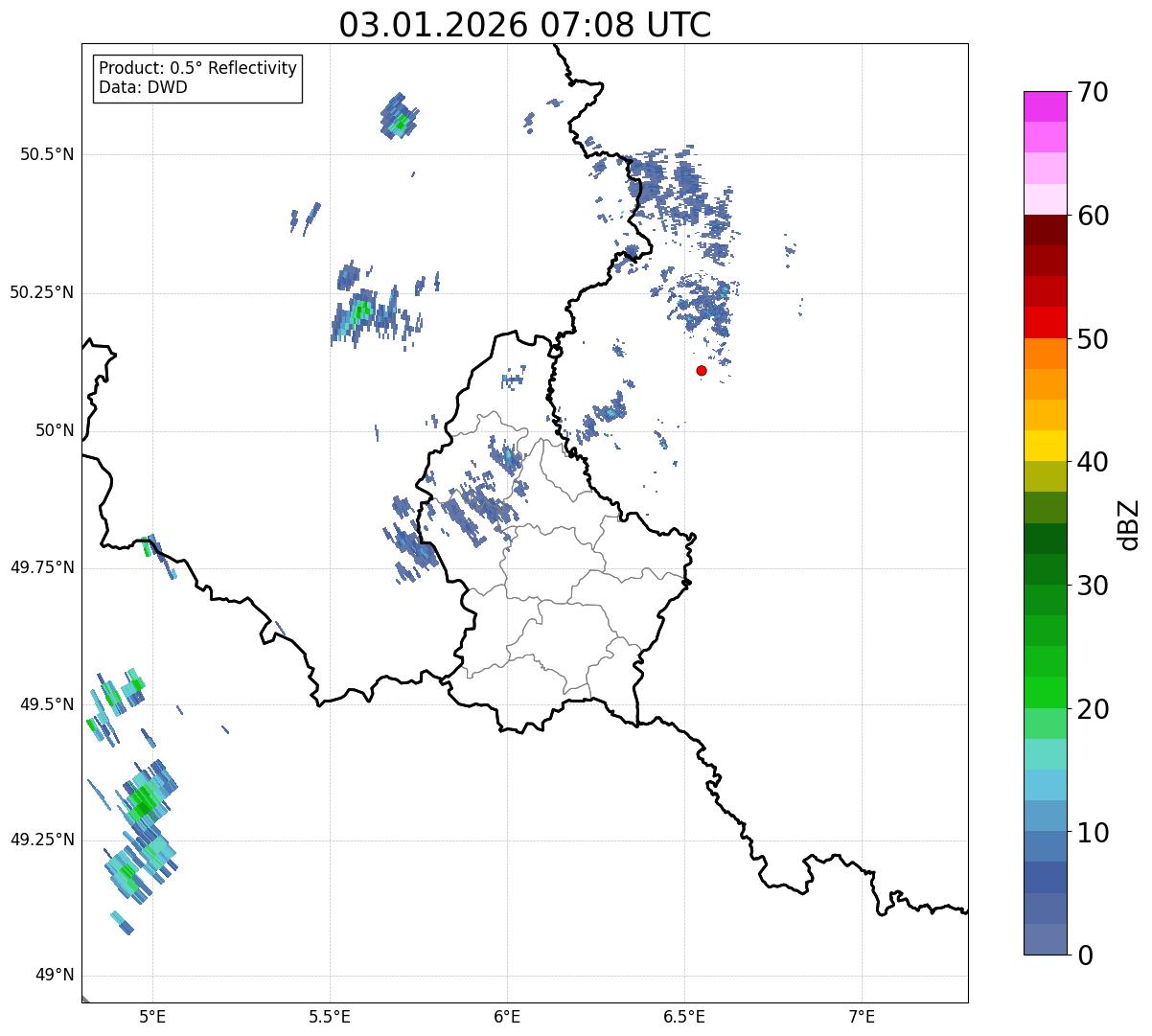Image resolution: width=1152 pixels, height=1036 pixels.
Task: Click the colorbar tick label 40
Action: (x=1093, y=462)
